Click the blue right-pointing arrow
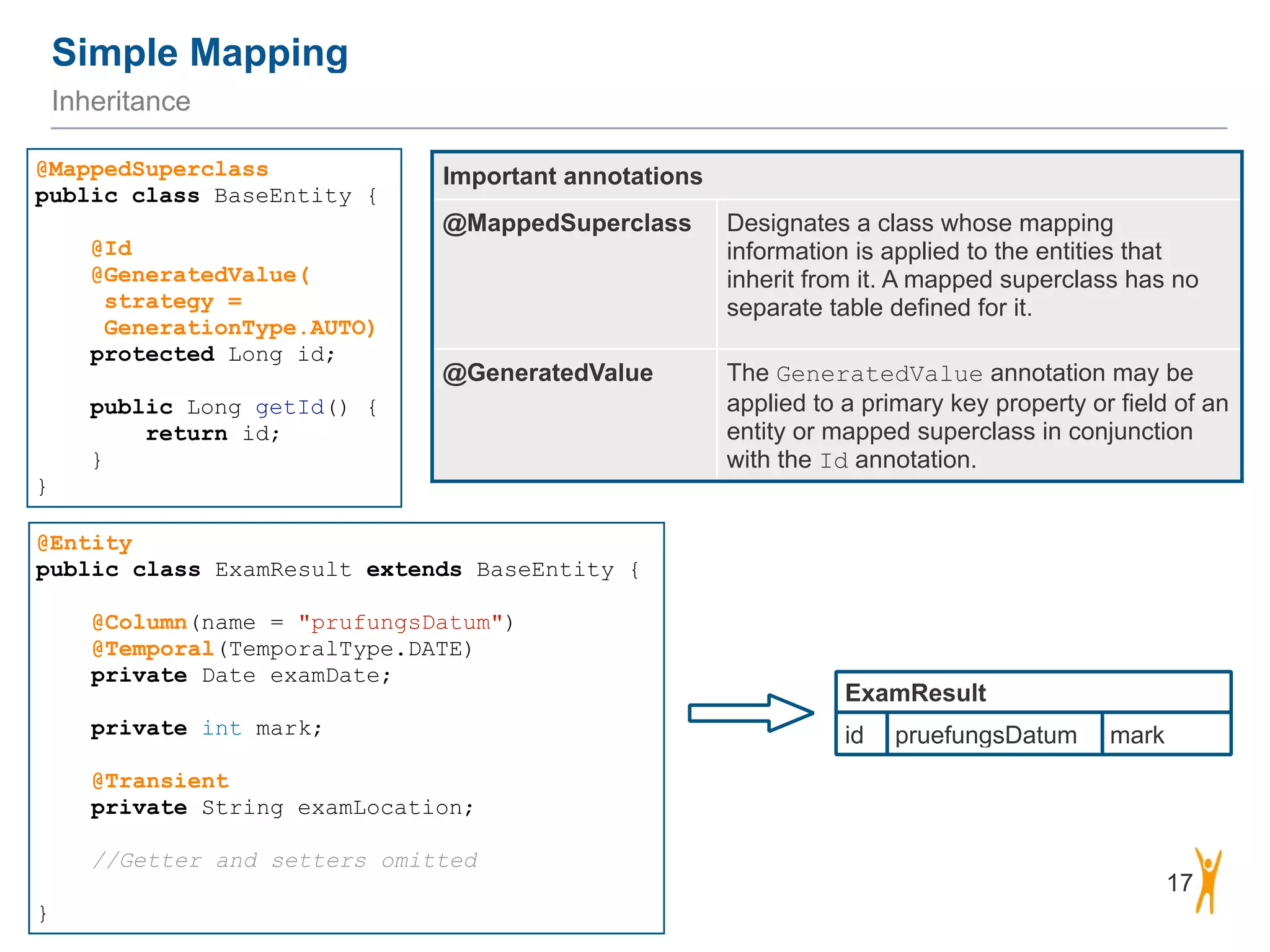 pos(750,713)
